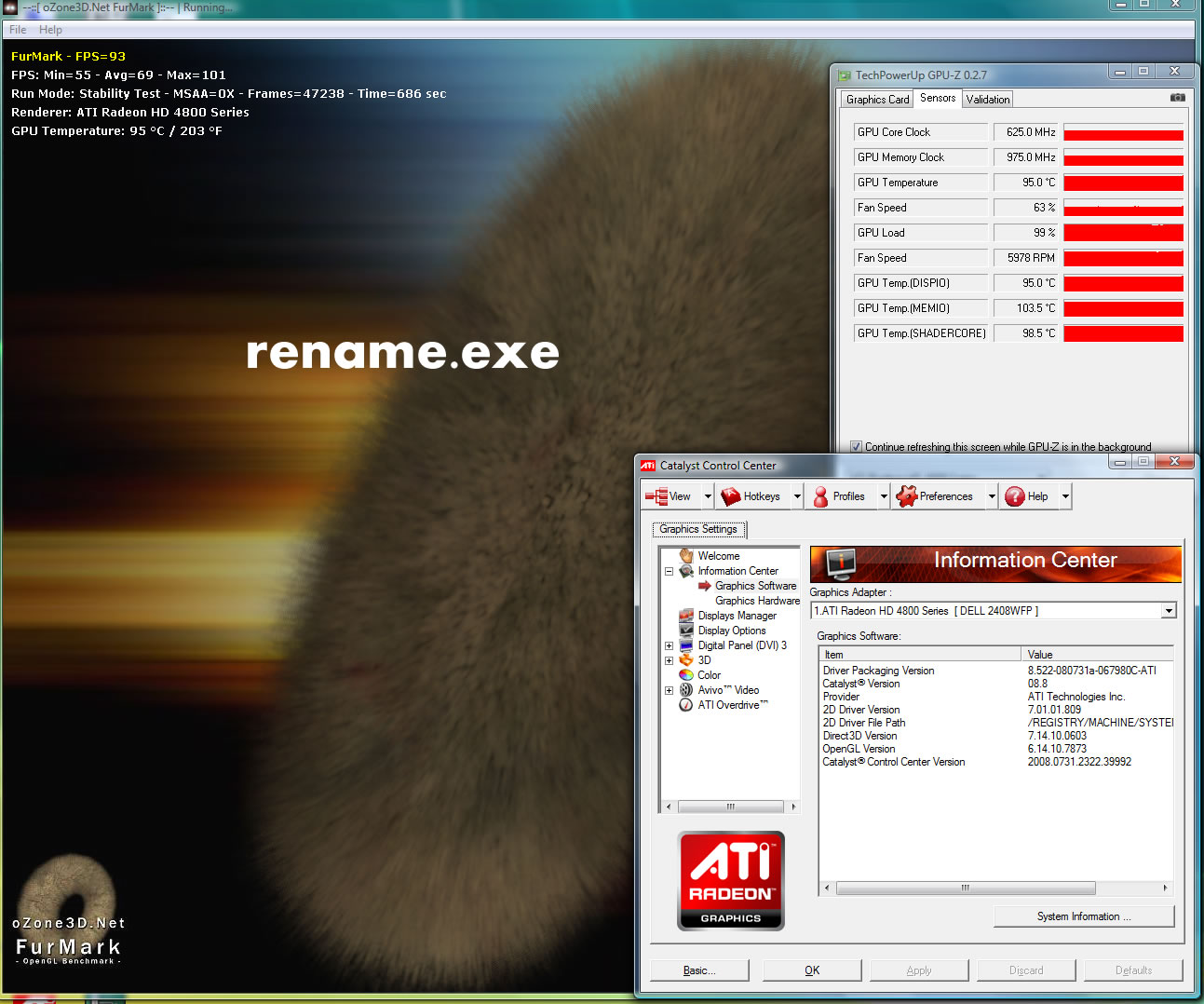Image resolution: width=1204 pixels, height=1004 pixels.
Task: Click the Profiles person icon
Action: coord(820,496)
